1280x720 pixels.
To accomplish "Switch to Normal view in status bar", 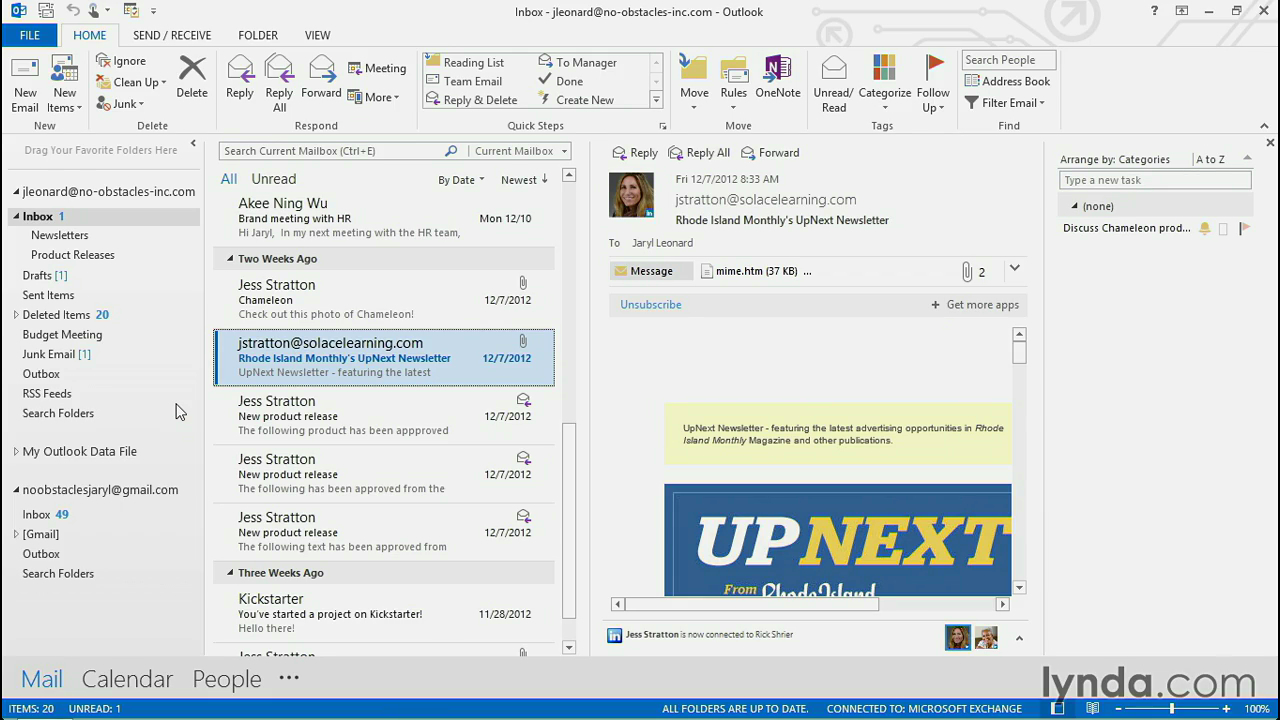I will 1058,709.
